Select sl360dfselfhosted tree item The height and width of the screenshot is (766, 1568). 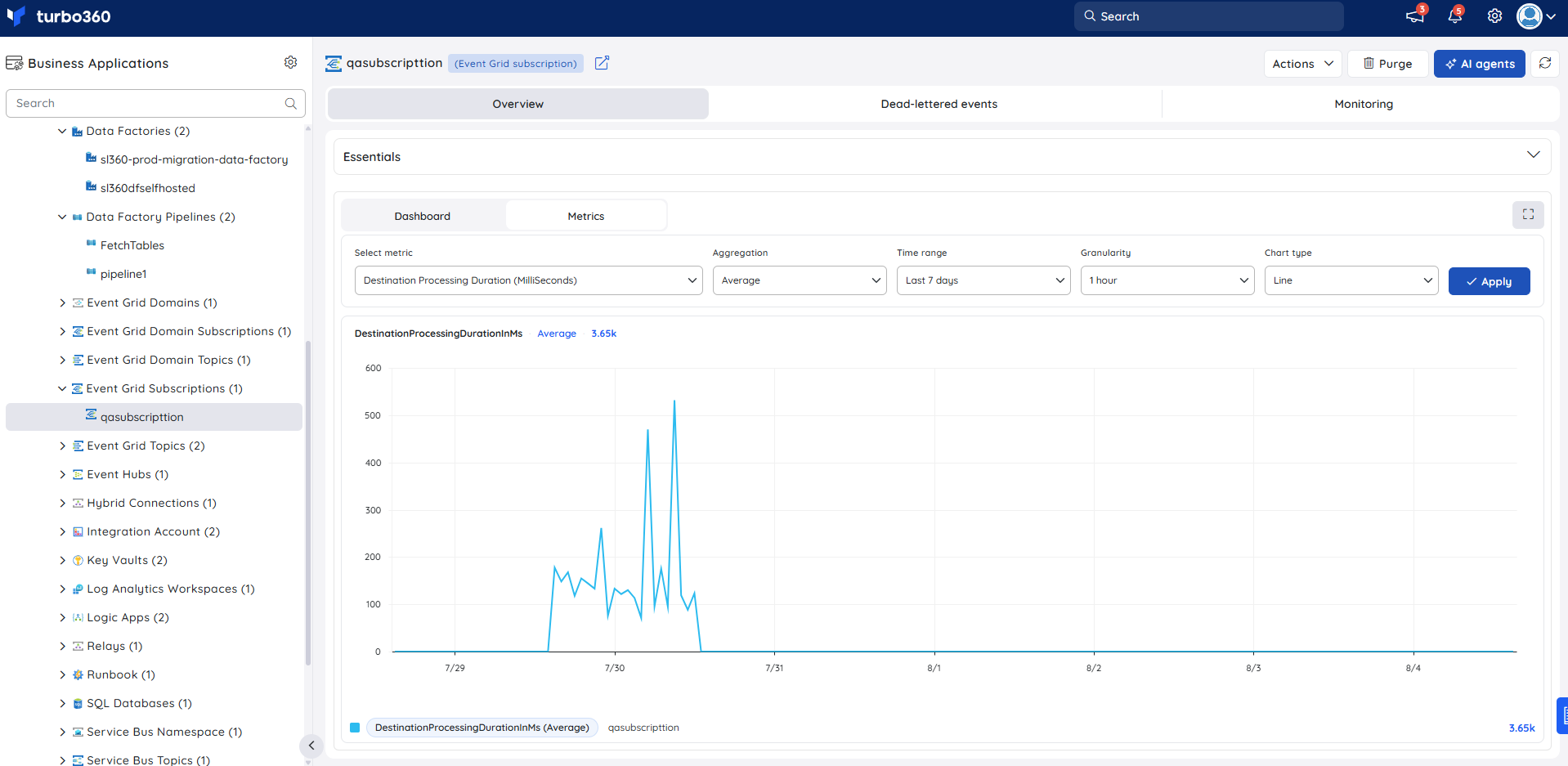[x=147, y=188]
